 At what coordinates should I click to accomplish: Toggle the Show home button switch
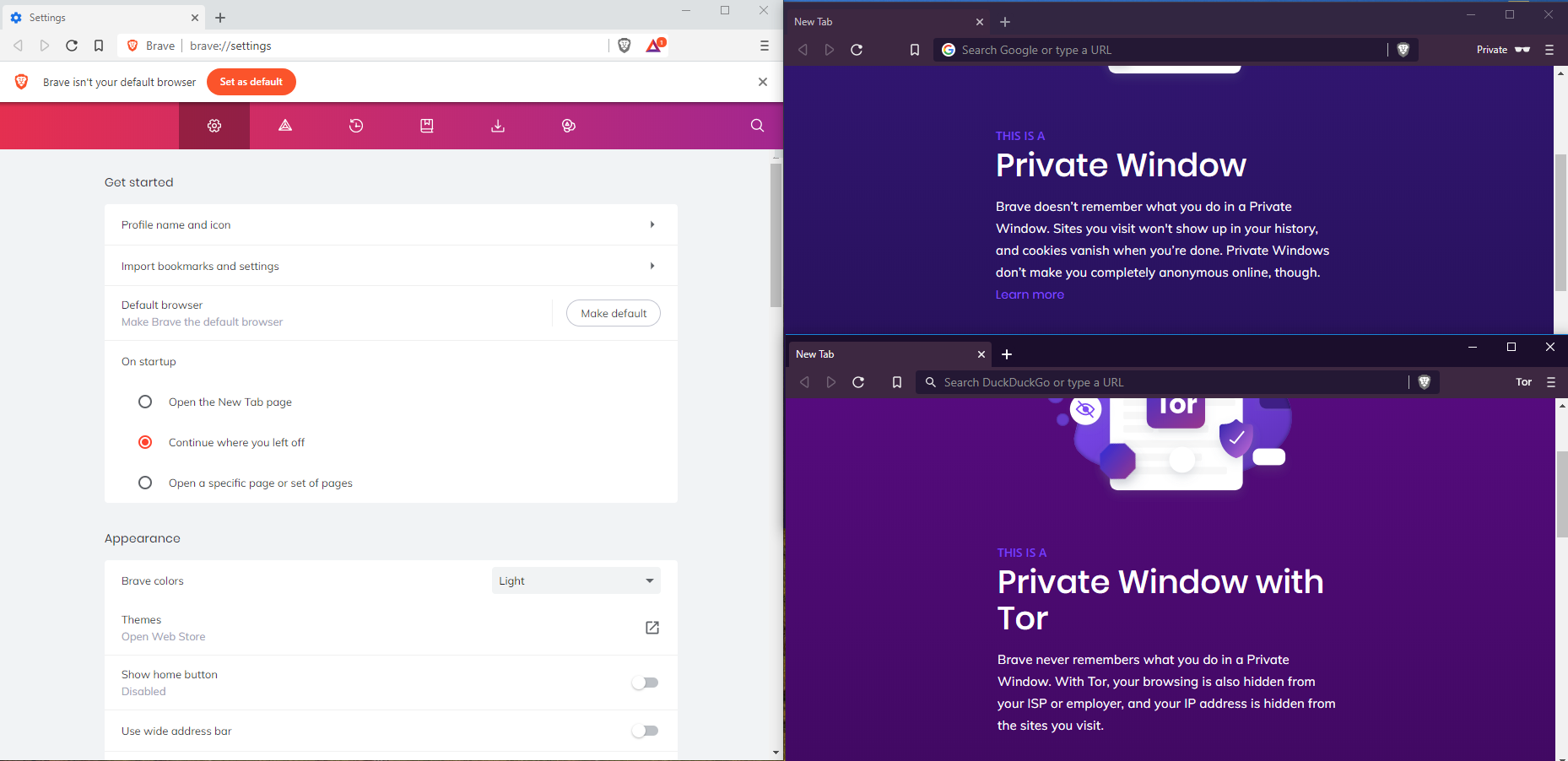[645, 683]
